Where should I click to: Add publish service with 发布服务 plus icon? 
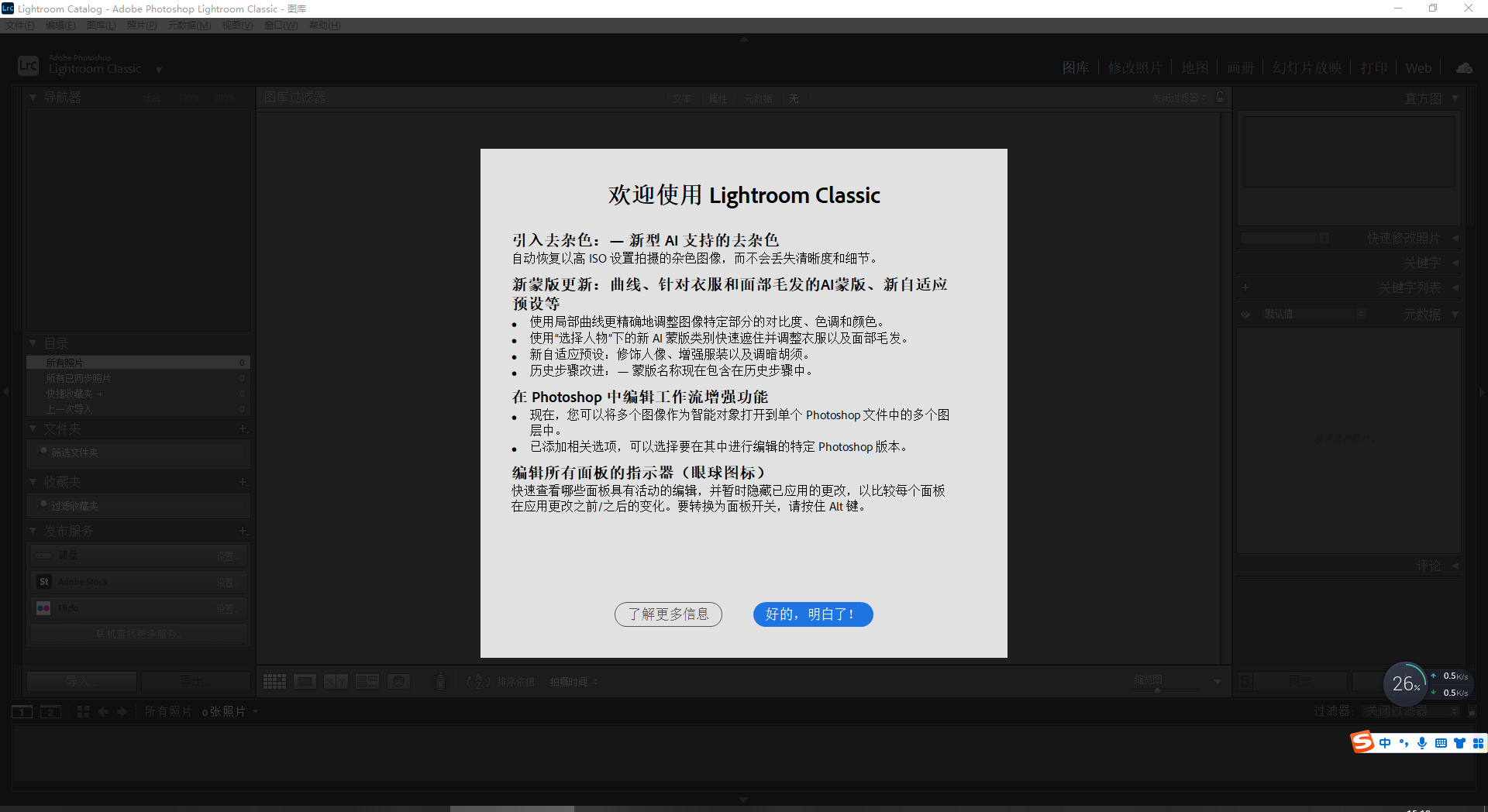pos(243,531)
